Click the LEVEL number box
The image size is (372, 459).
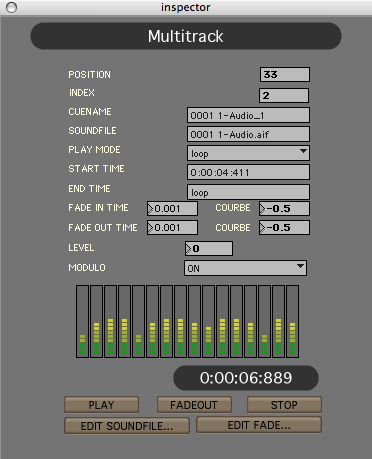[209, 248]
